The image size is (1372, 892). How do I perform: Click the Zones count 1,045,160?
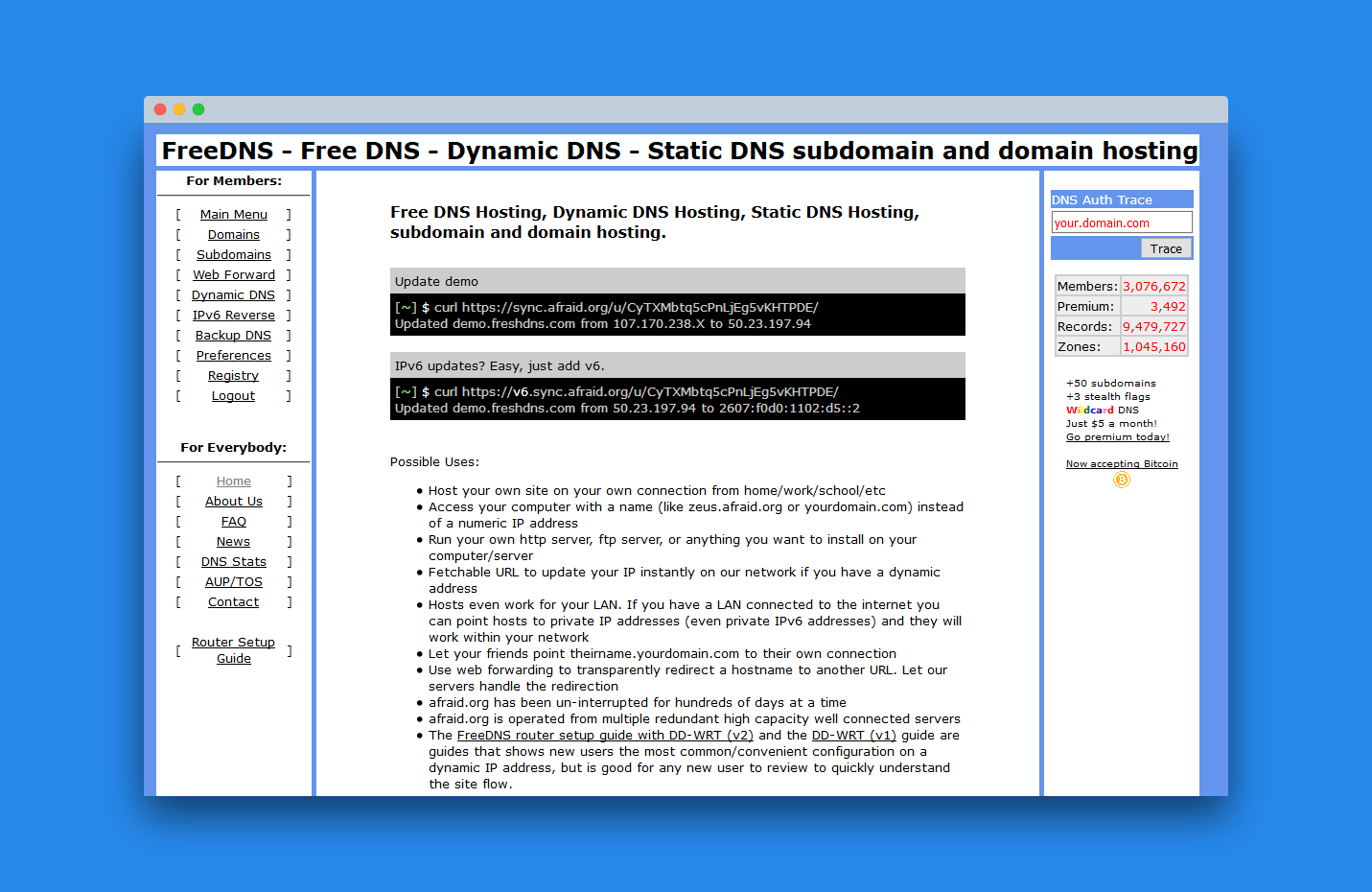(x=1154, y=347)
